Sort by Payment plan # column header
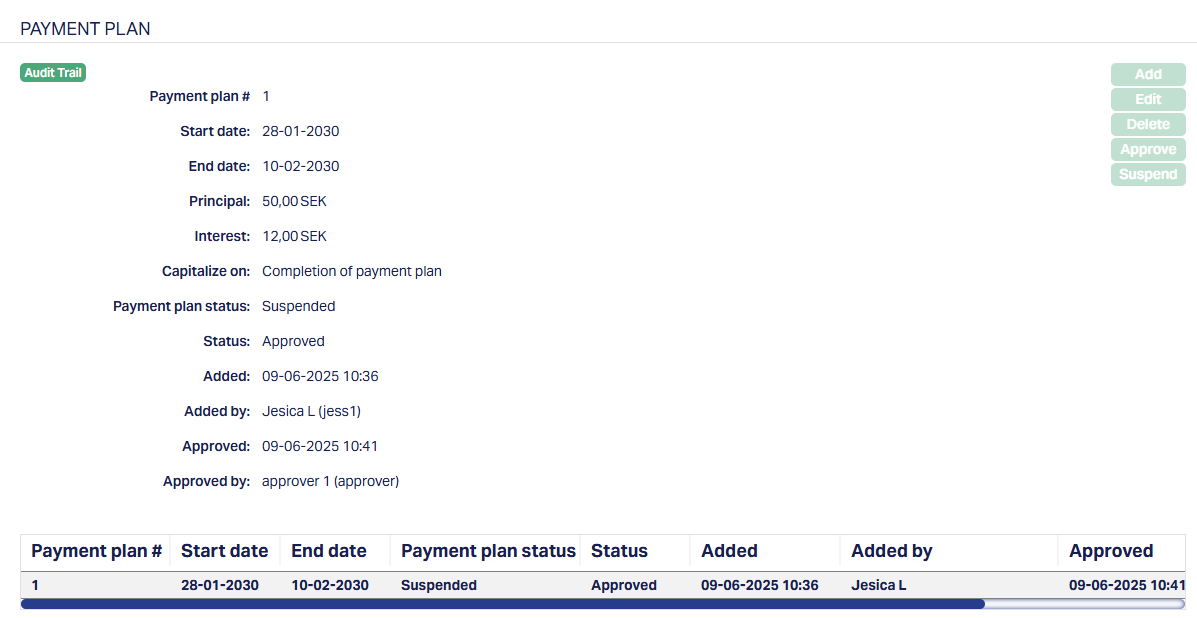Screen dimensions: 1197x618 tap(96, 551)
